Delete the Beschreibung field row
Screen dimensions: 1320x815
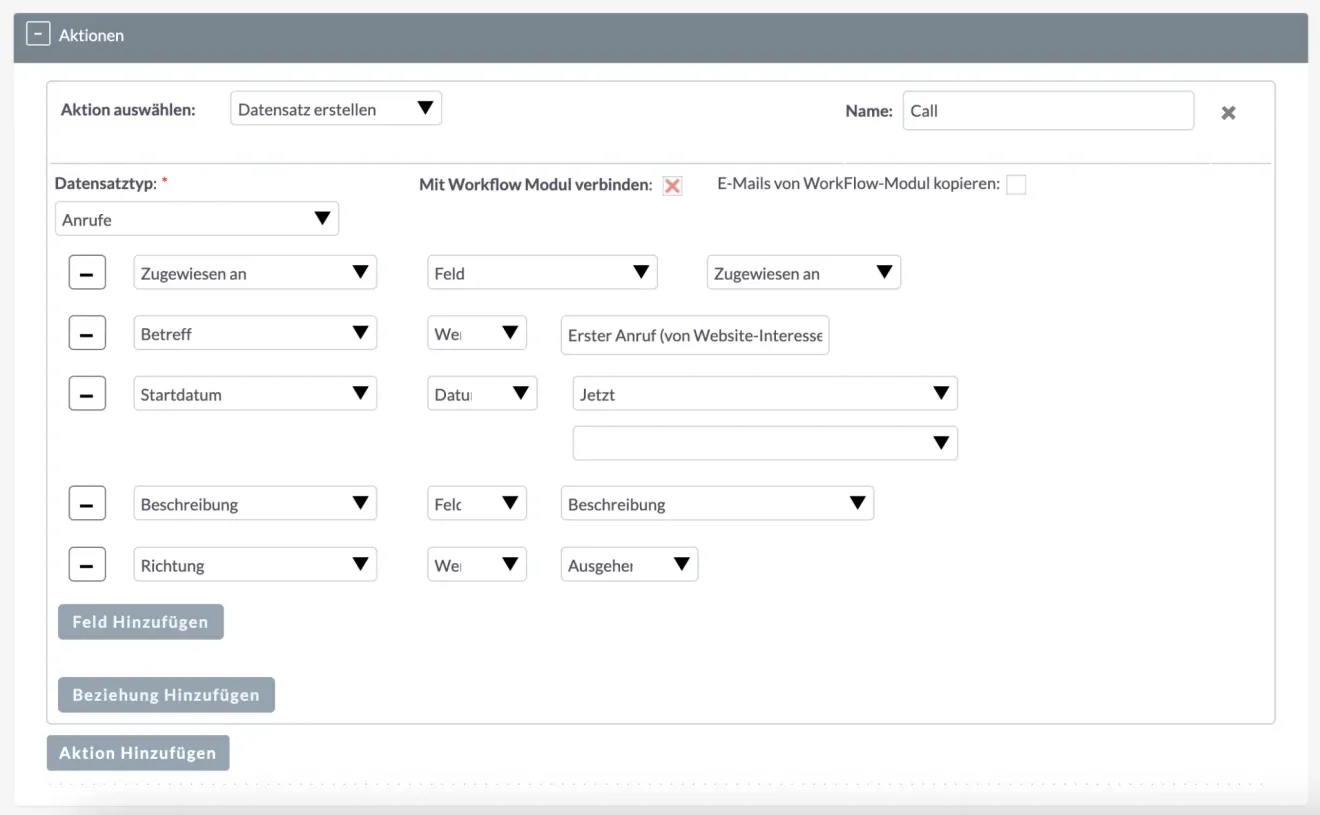tap(87, 504)
